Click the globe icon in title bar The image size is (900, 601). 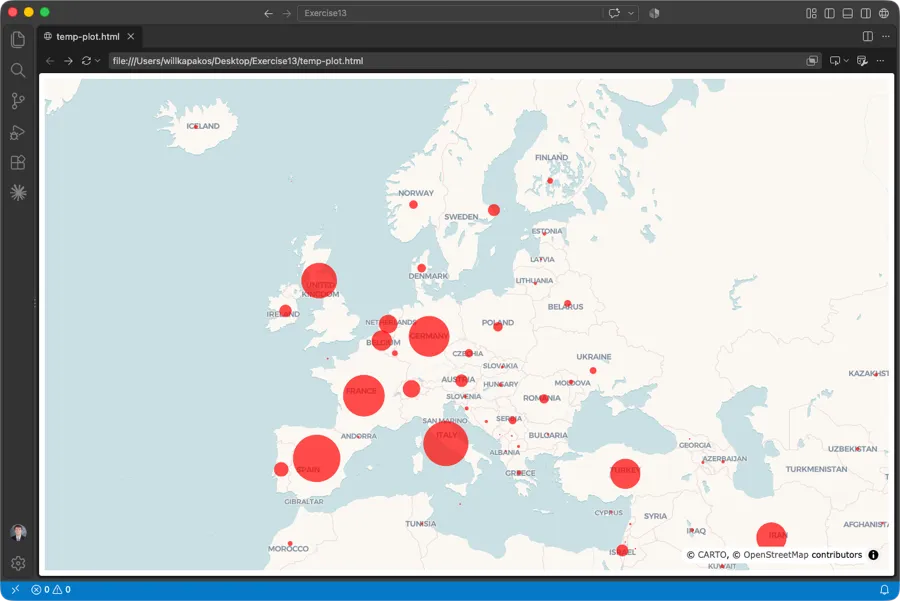coord(884,13)
